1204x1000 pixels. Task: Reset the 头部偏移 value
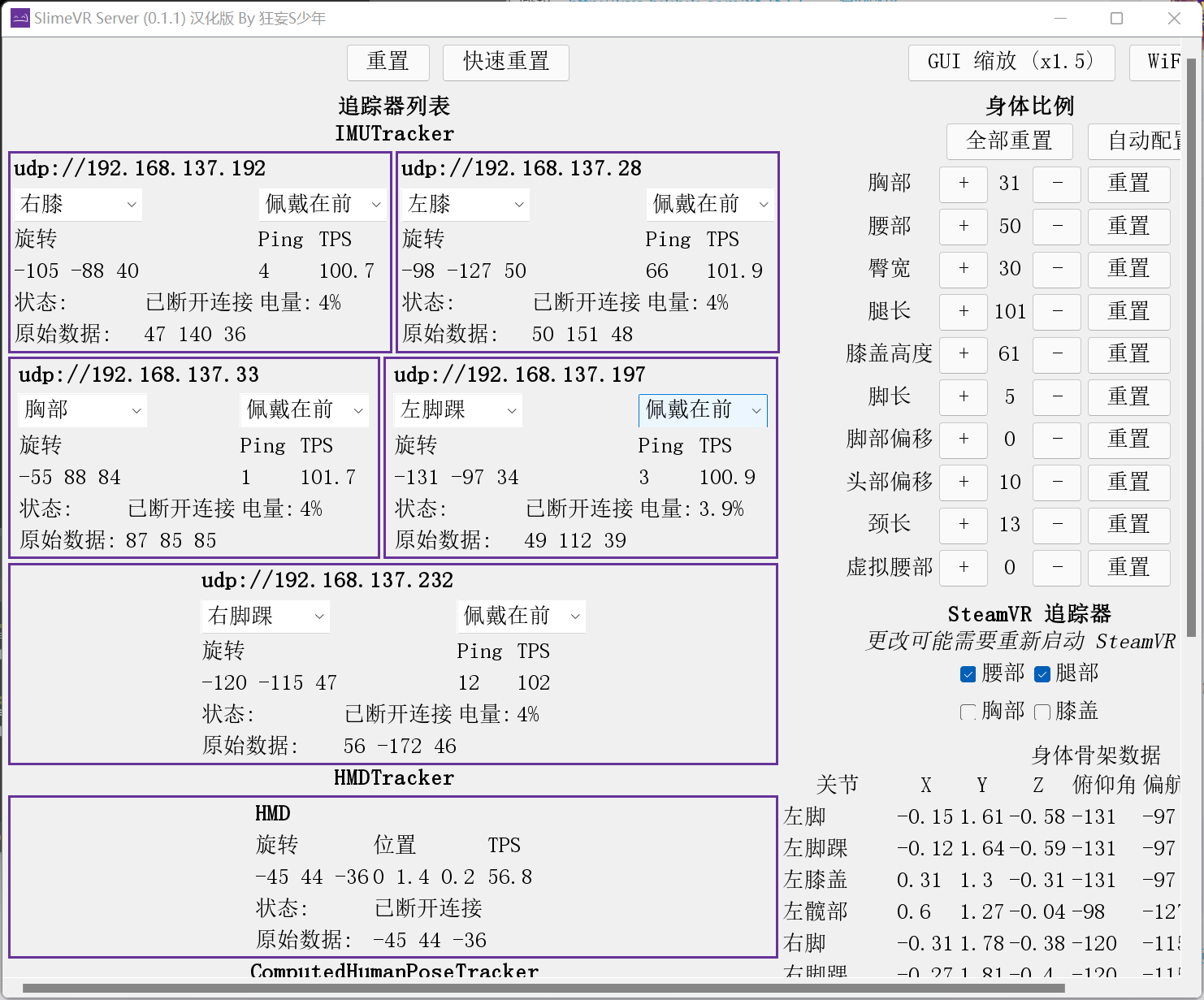click(x=1129, y=483)
